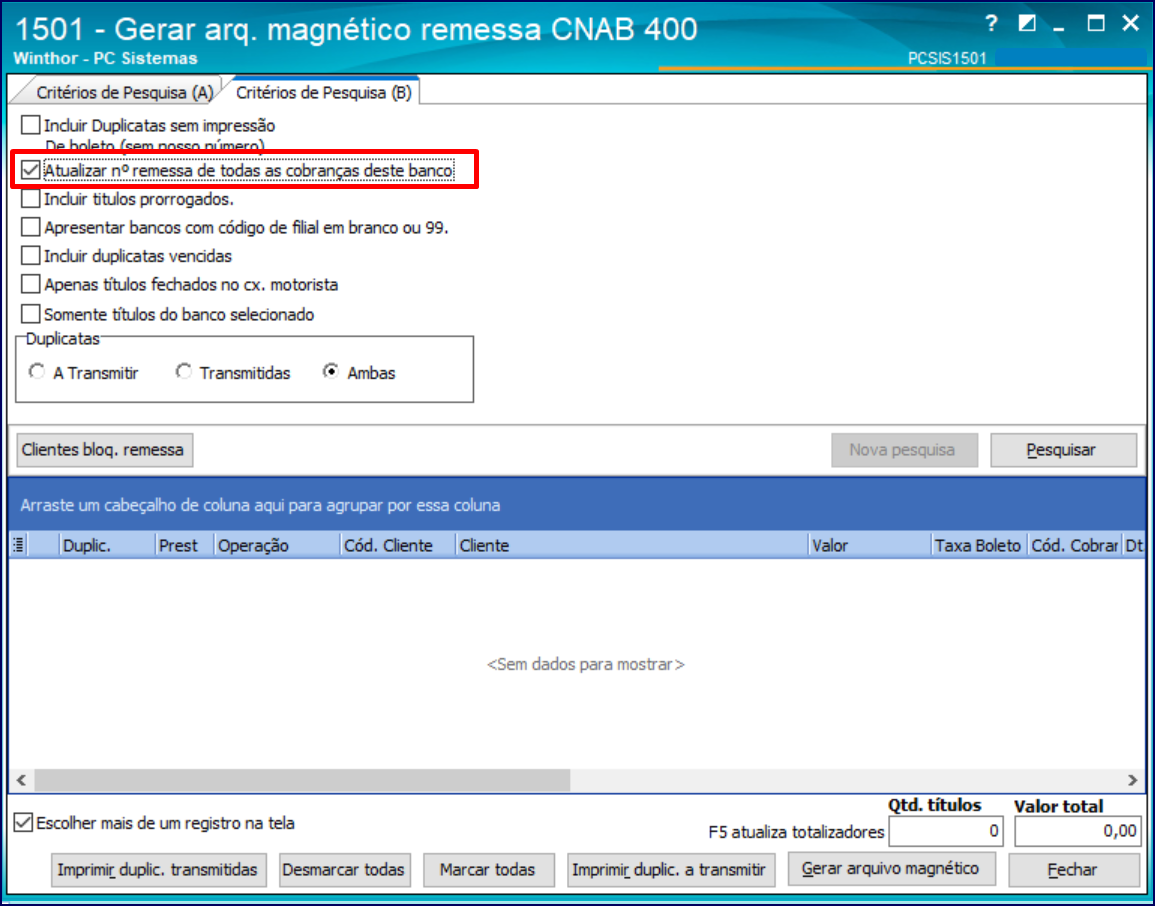Click the Fechar button
Viewport: 1155px width, 906px height.
click(x=1074, y=870)
